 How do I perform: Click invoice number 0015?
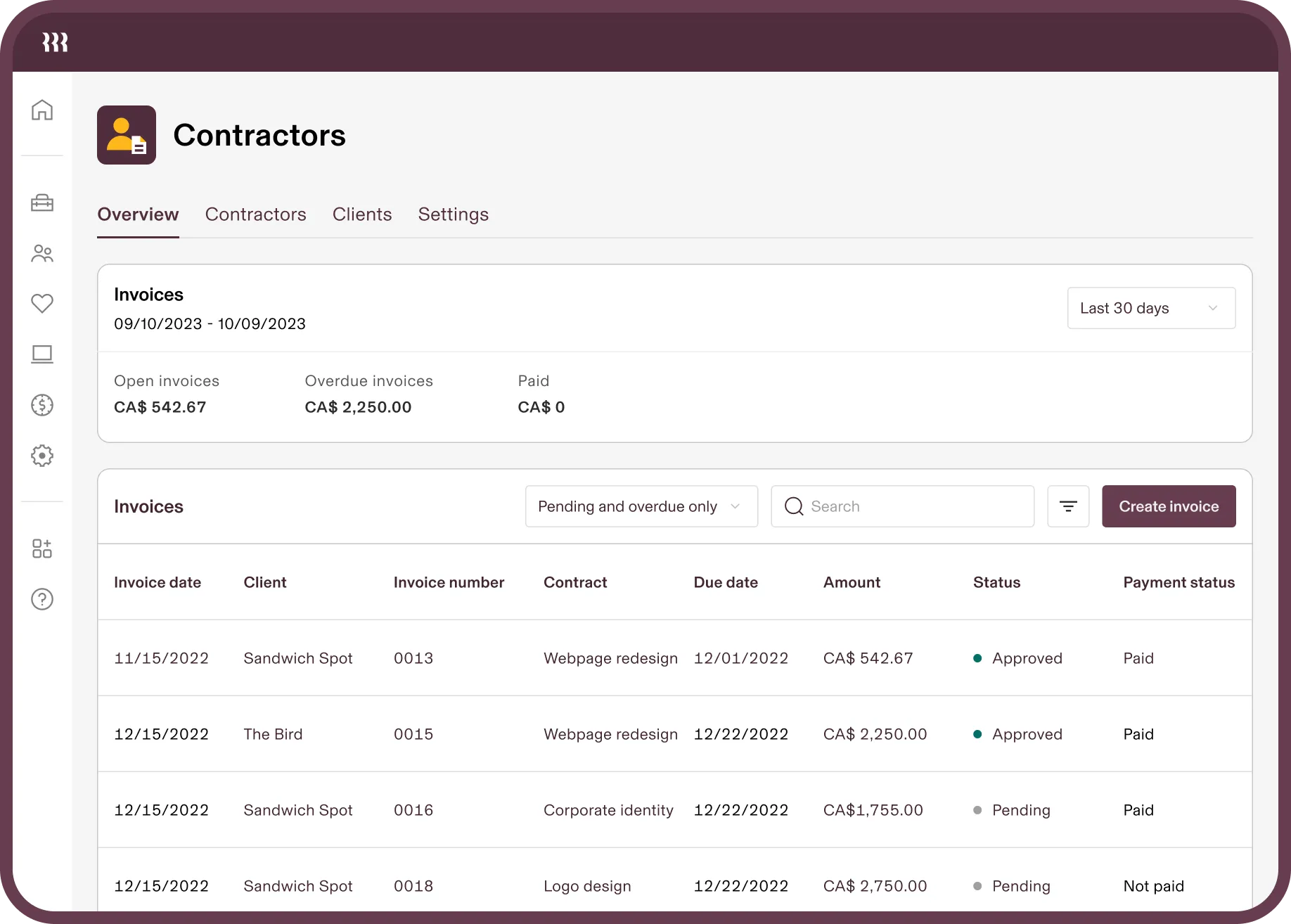[x=413, y=734]
